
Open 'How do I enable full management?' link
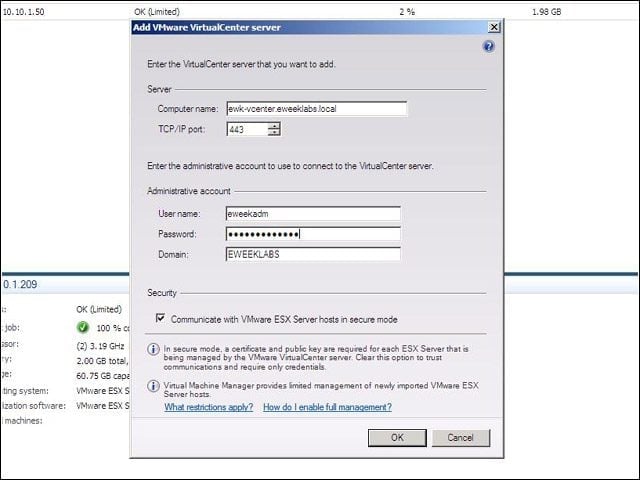[x=327, y=407]
